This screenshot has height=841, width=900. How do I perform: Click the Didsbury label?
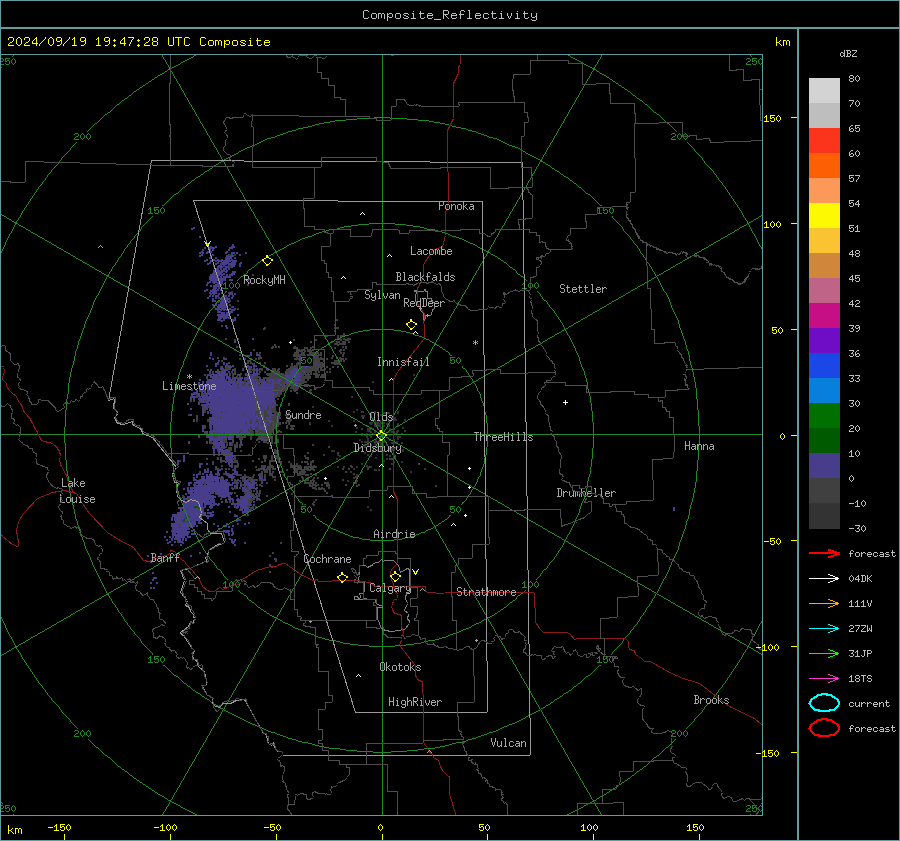377,448
